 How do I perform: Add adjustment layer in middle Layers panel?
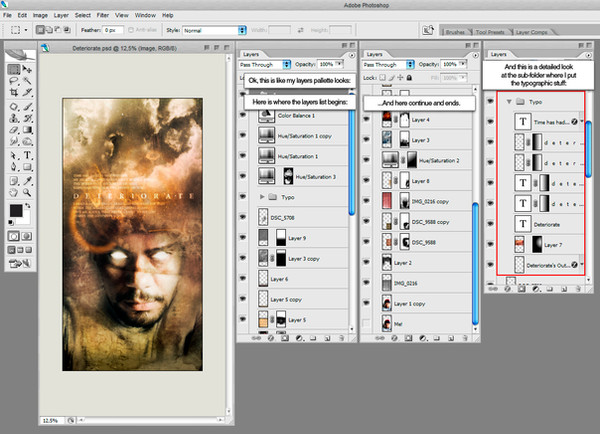click(x=422, y=338)
